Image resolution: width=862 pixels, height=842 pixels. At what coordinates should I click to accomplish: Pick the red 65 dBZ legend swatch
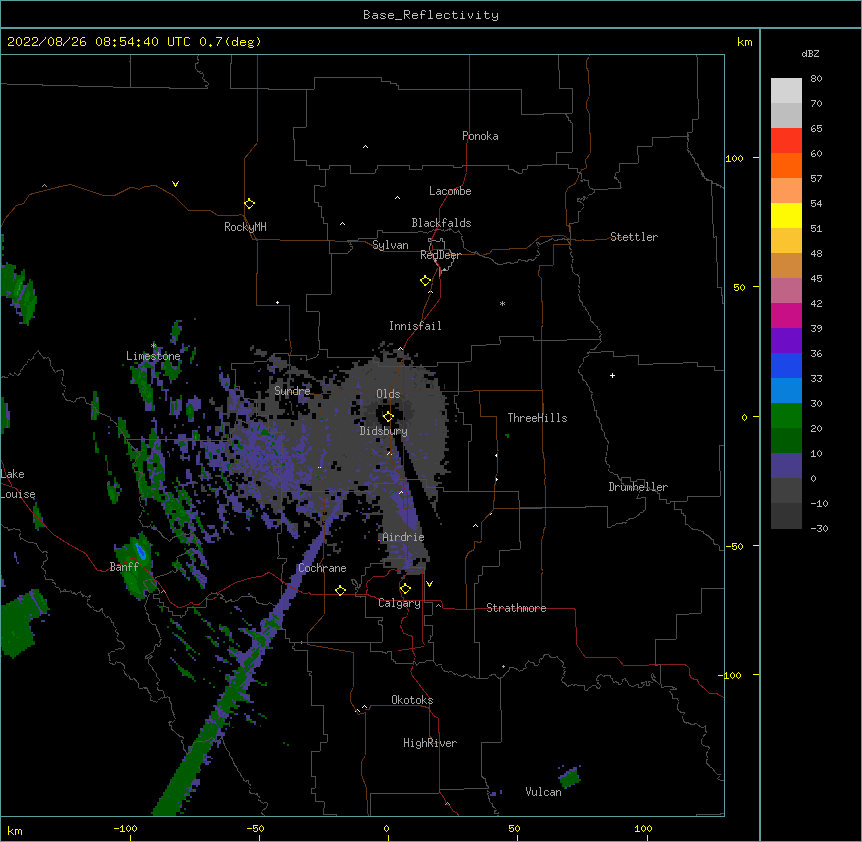[786, 141]
